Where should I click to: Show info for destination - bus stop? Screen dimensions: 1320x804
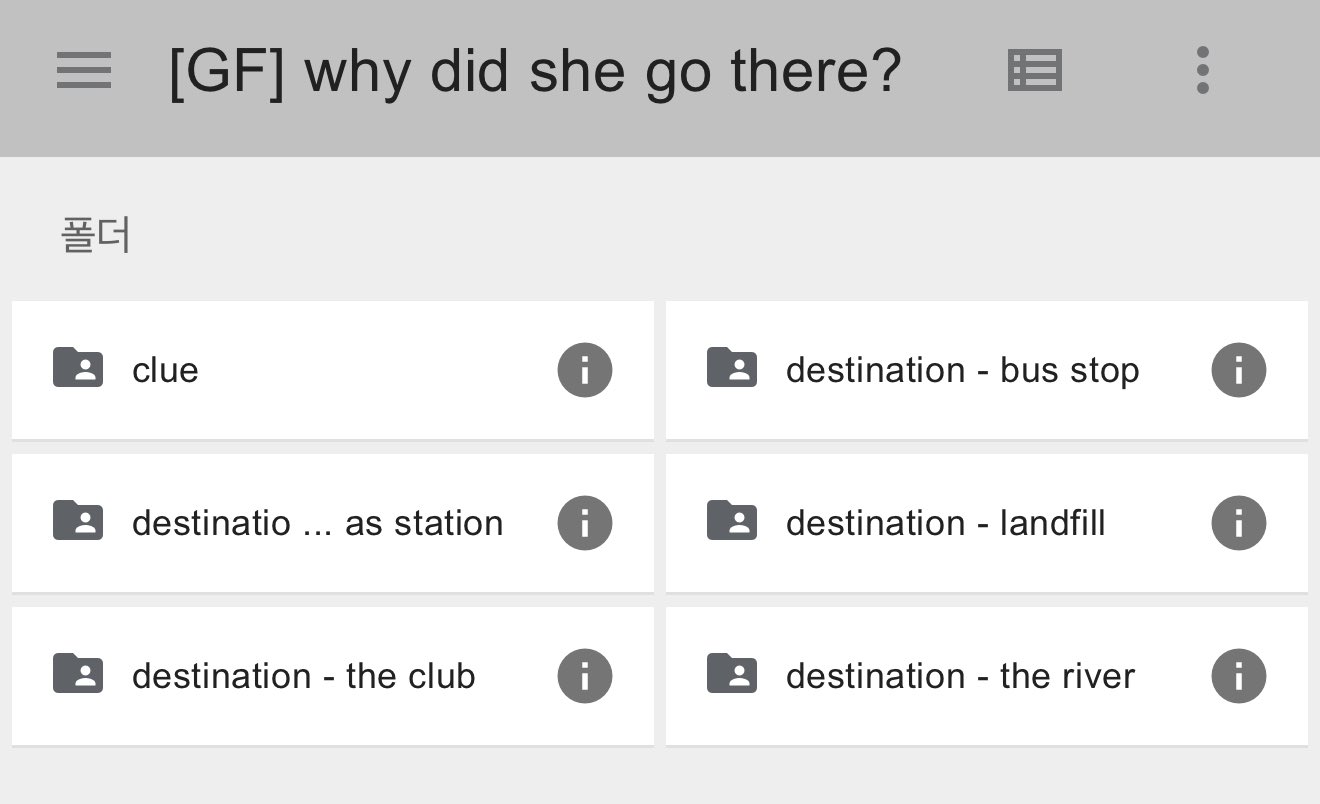click(x=1238, y=370)
